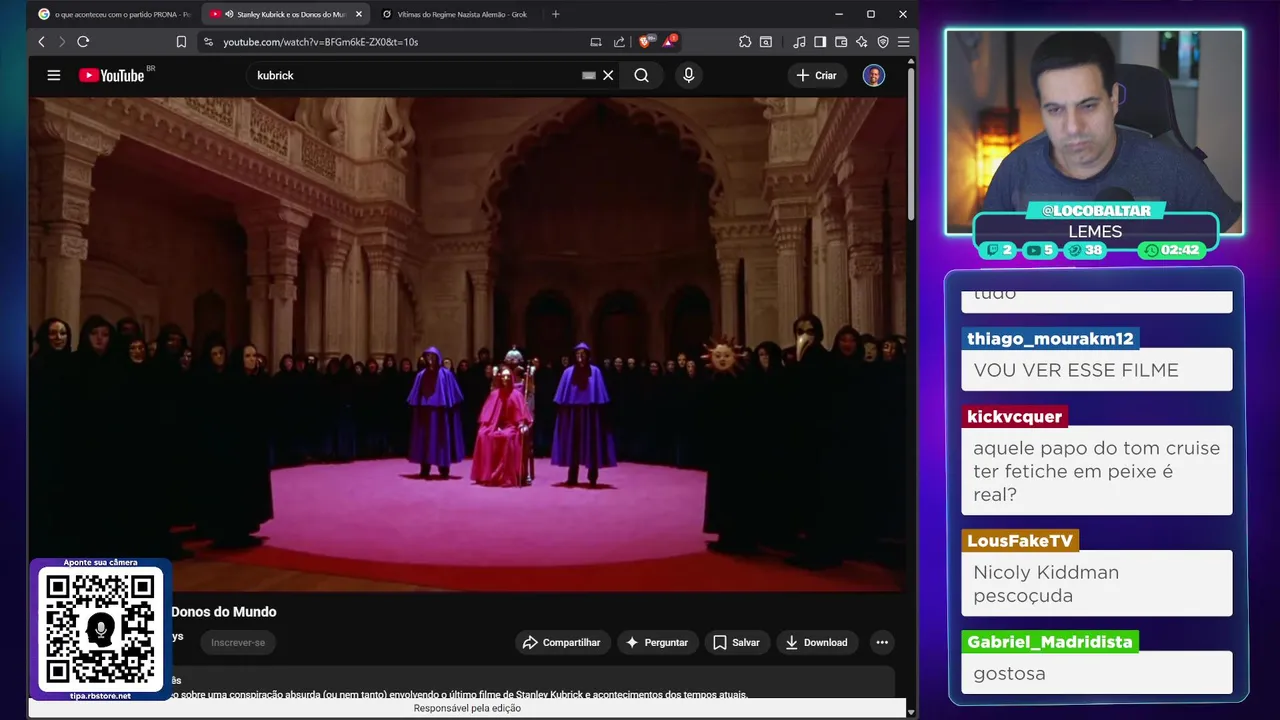
Task: Open the Brave VPN shield icon
Action: [x=883, y=42]
